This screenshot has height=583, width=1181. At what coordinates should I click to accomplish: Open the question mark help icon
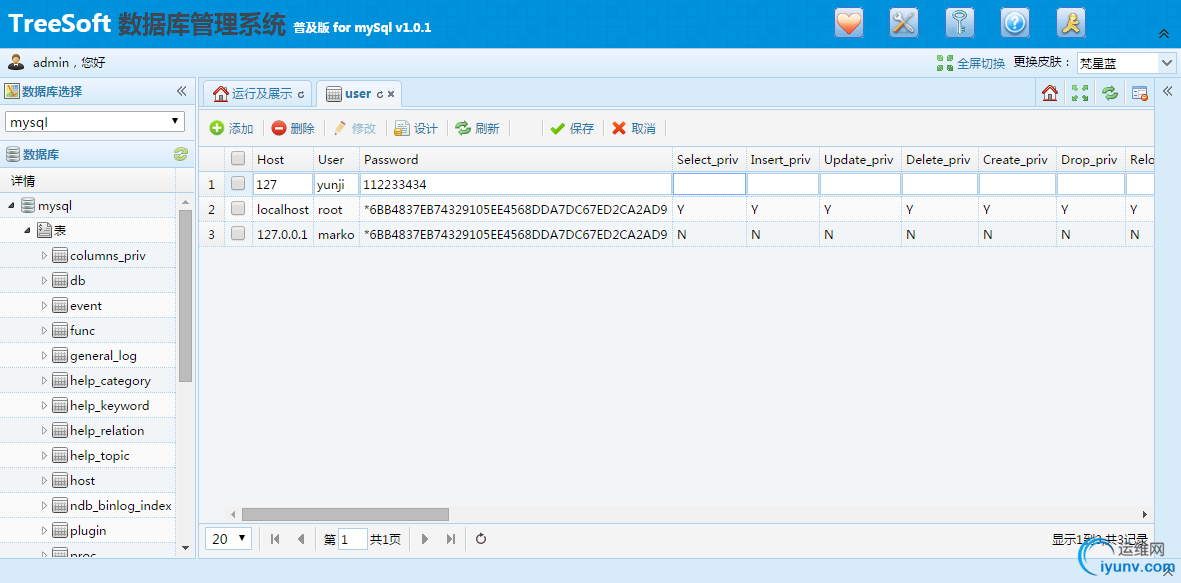click(x=1015, y=23)
